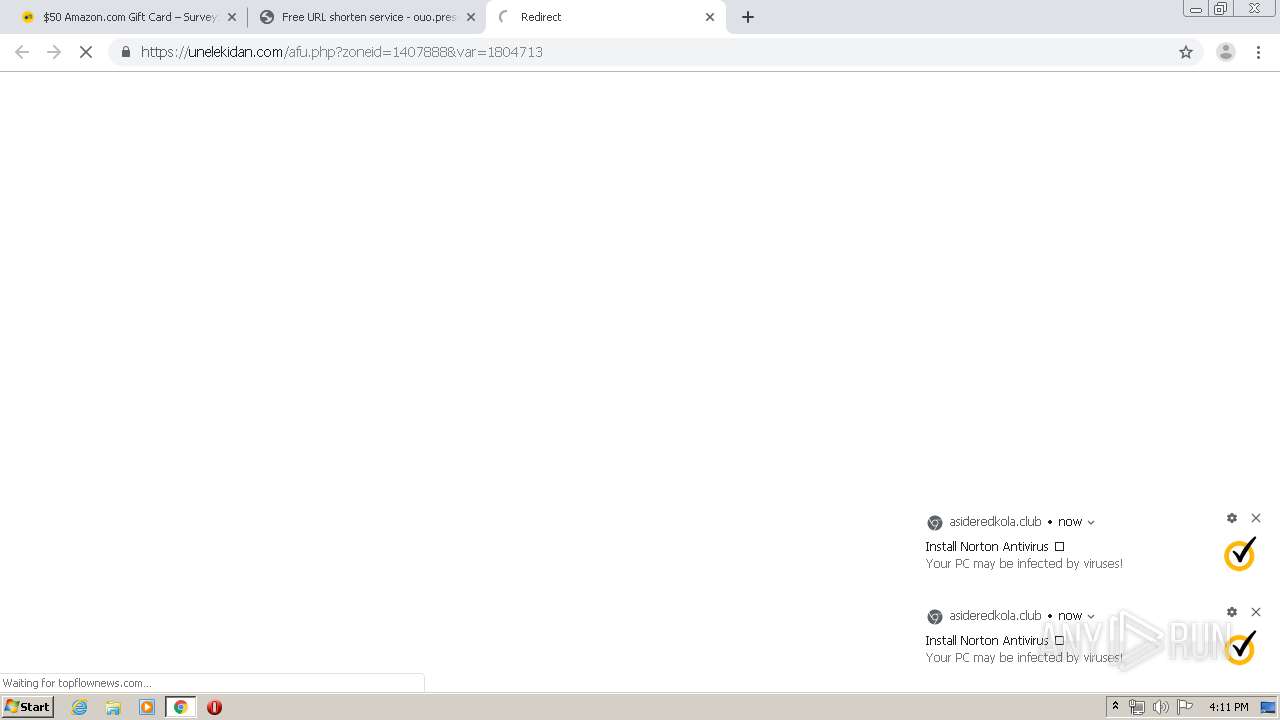Click upper 'asideredkola.club' source label
1280x720 pixels.
995,522
